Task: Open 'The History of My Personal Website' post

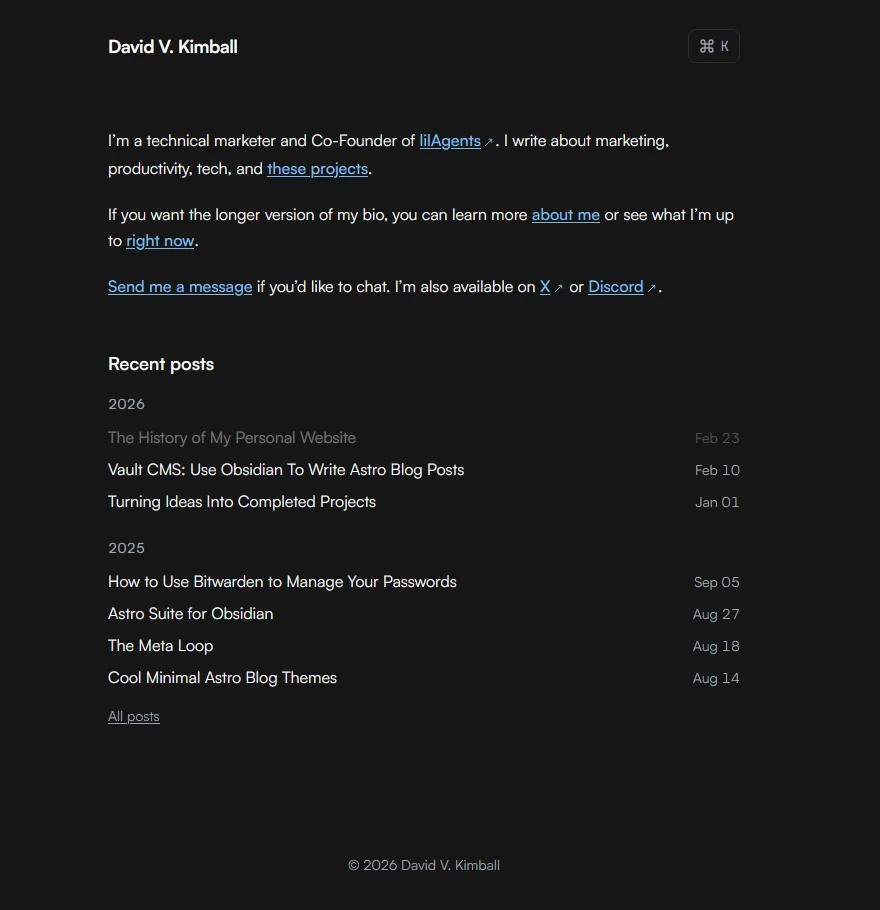Action: click(232, 437)
